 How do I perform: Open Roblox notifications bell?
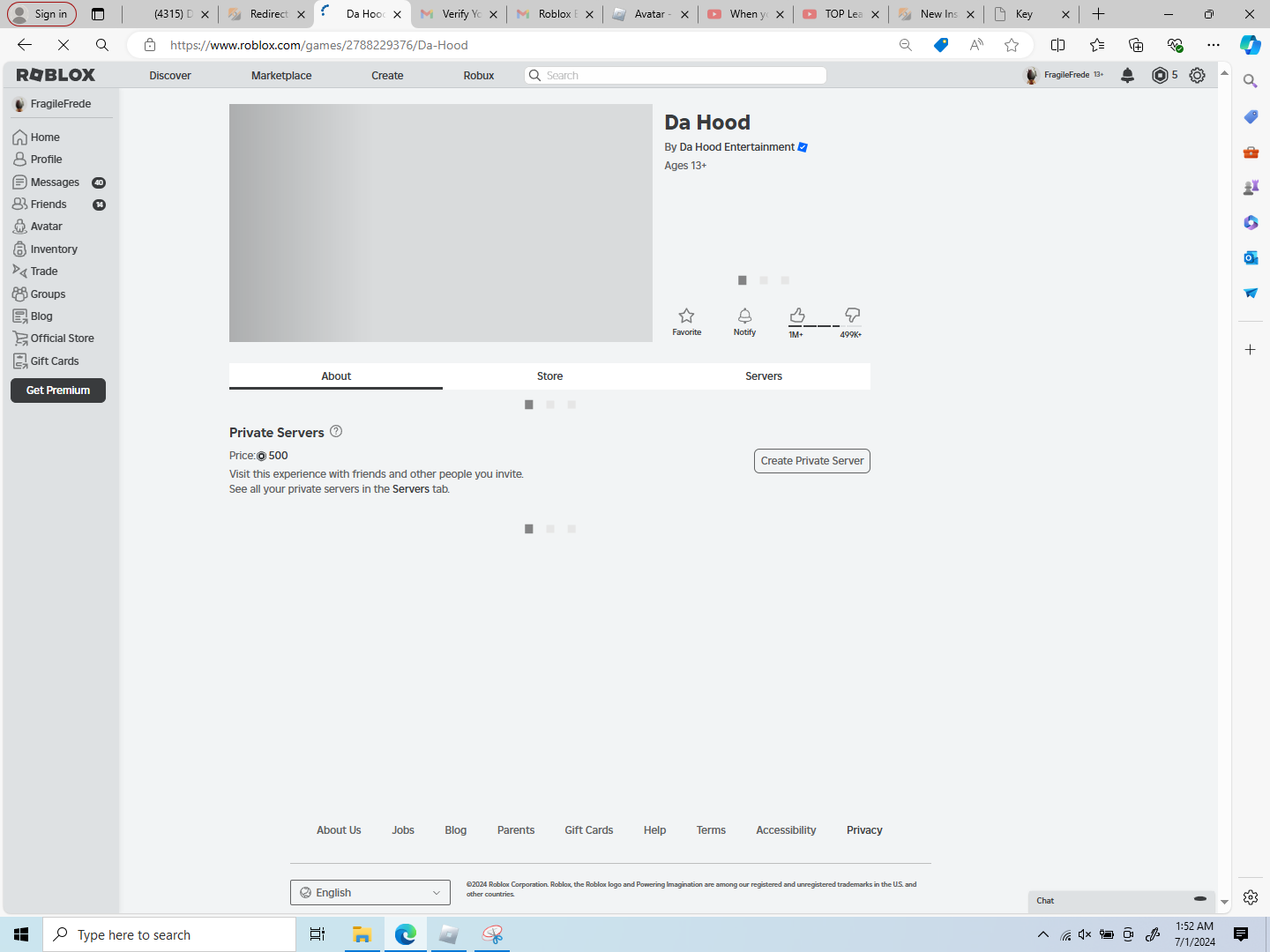[x=1127, y=76]
